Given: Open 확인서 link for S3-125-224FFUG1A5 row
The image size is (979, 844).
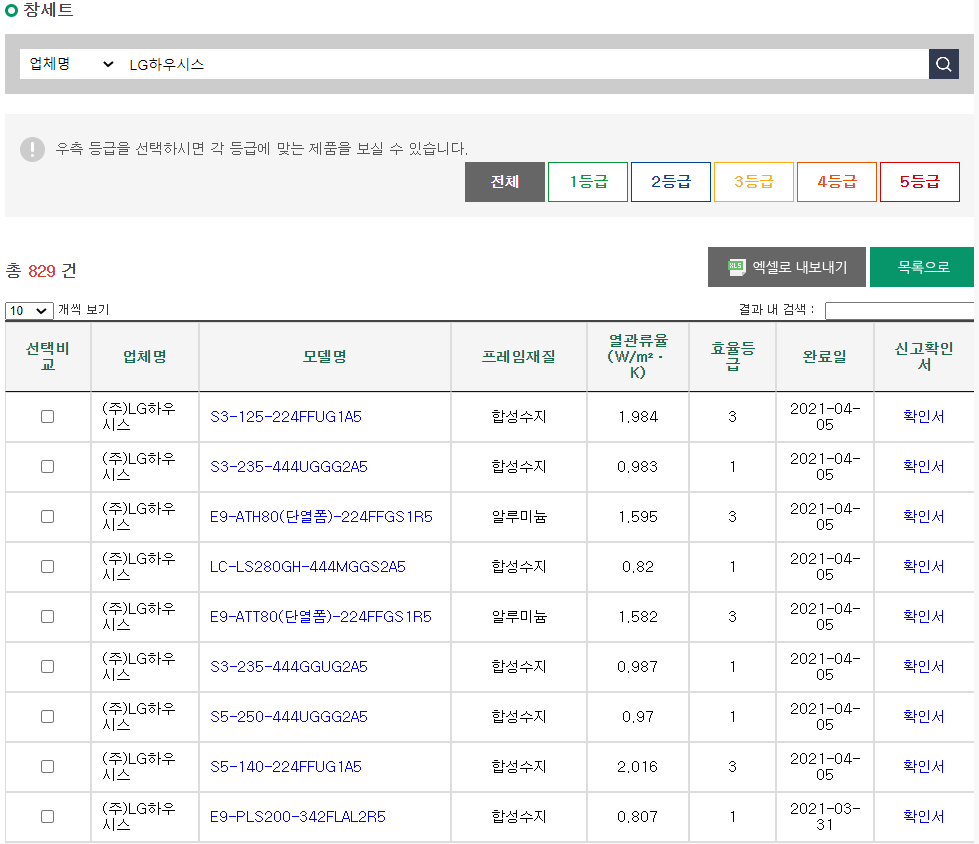Looking at the screenshot, I should (x=923, y=416).
